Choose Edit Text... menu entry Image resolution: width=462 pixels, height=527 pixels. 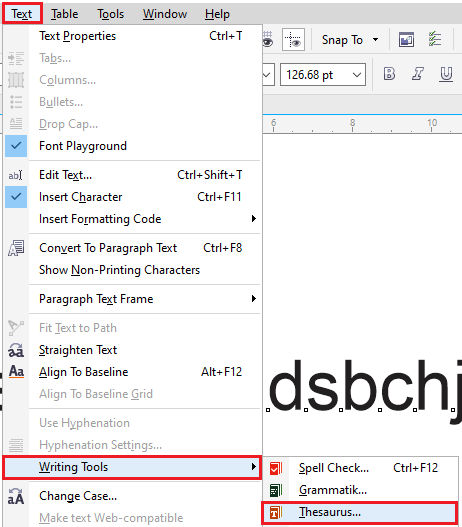[133, 175]
